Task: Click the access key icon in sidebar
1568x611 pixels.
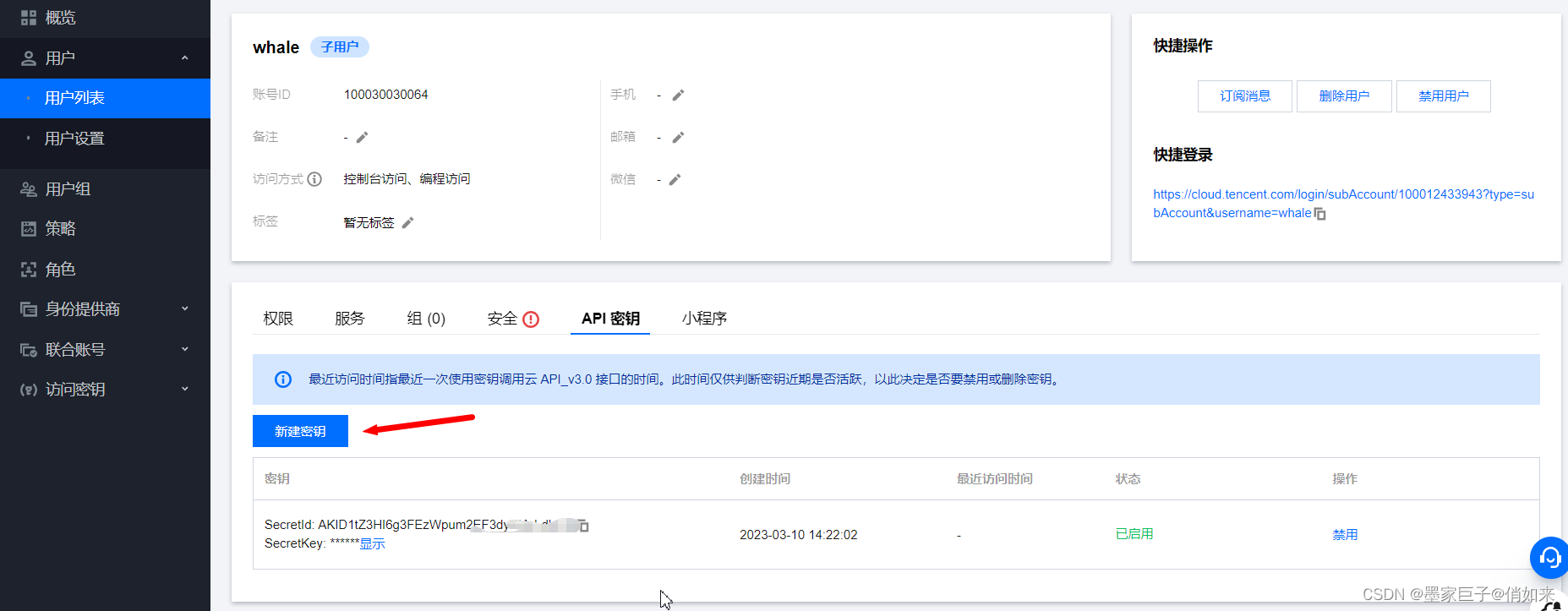Action: (29, 390)
